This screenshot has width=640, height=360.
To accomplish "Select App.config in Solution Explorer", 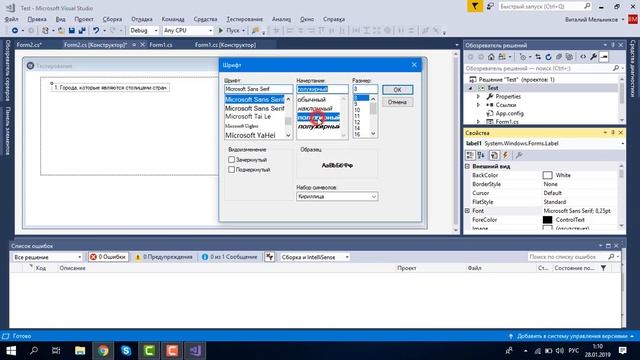I will click(509, 113).
